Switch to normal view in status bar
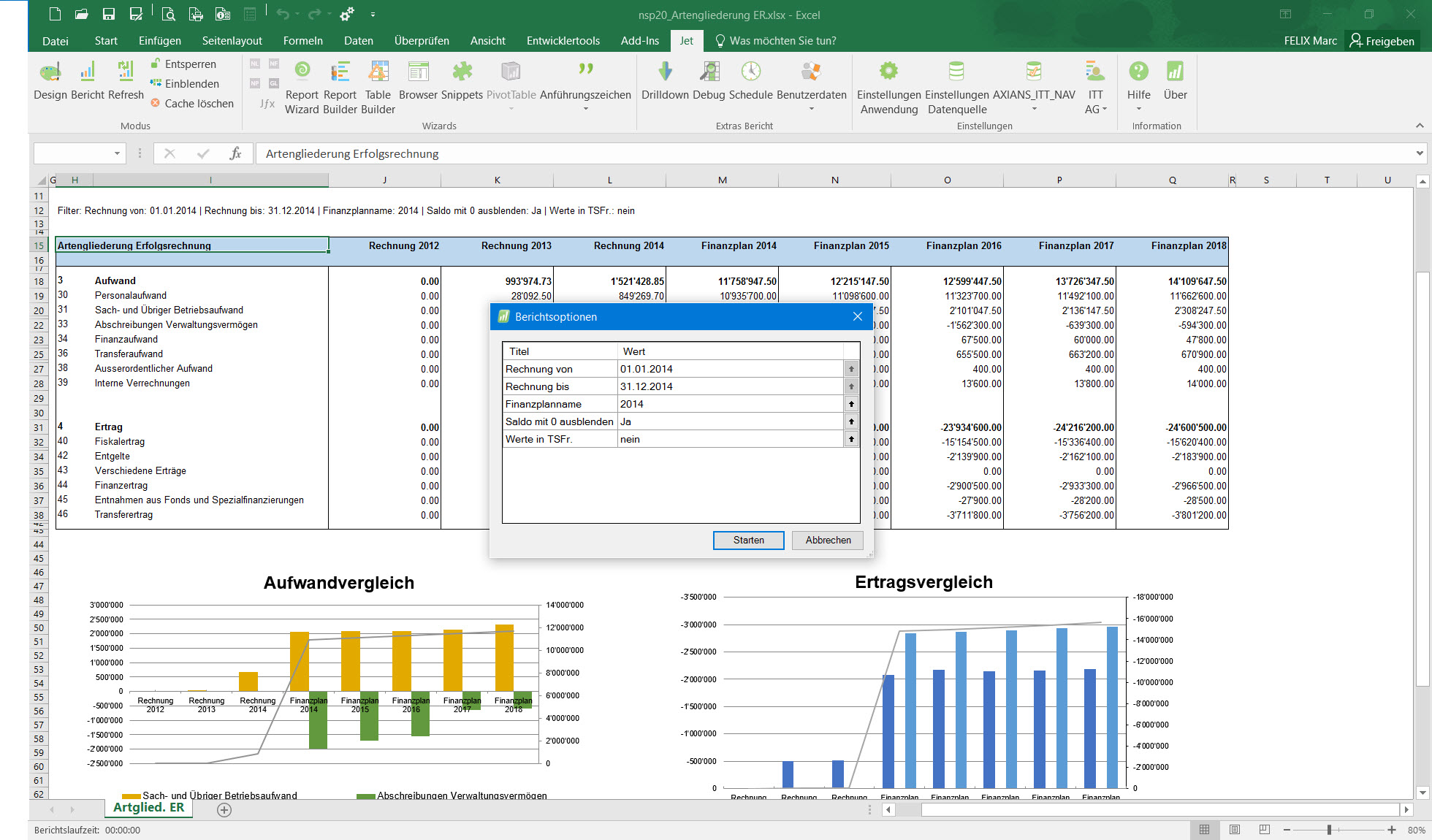Viewport: 1432px width, 840px height. coord(1204,830)
